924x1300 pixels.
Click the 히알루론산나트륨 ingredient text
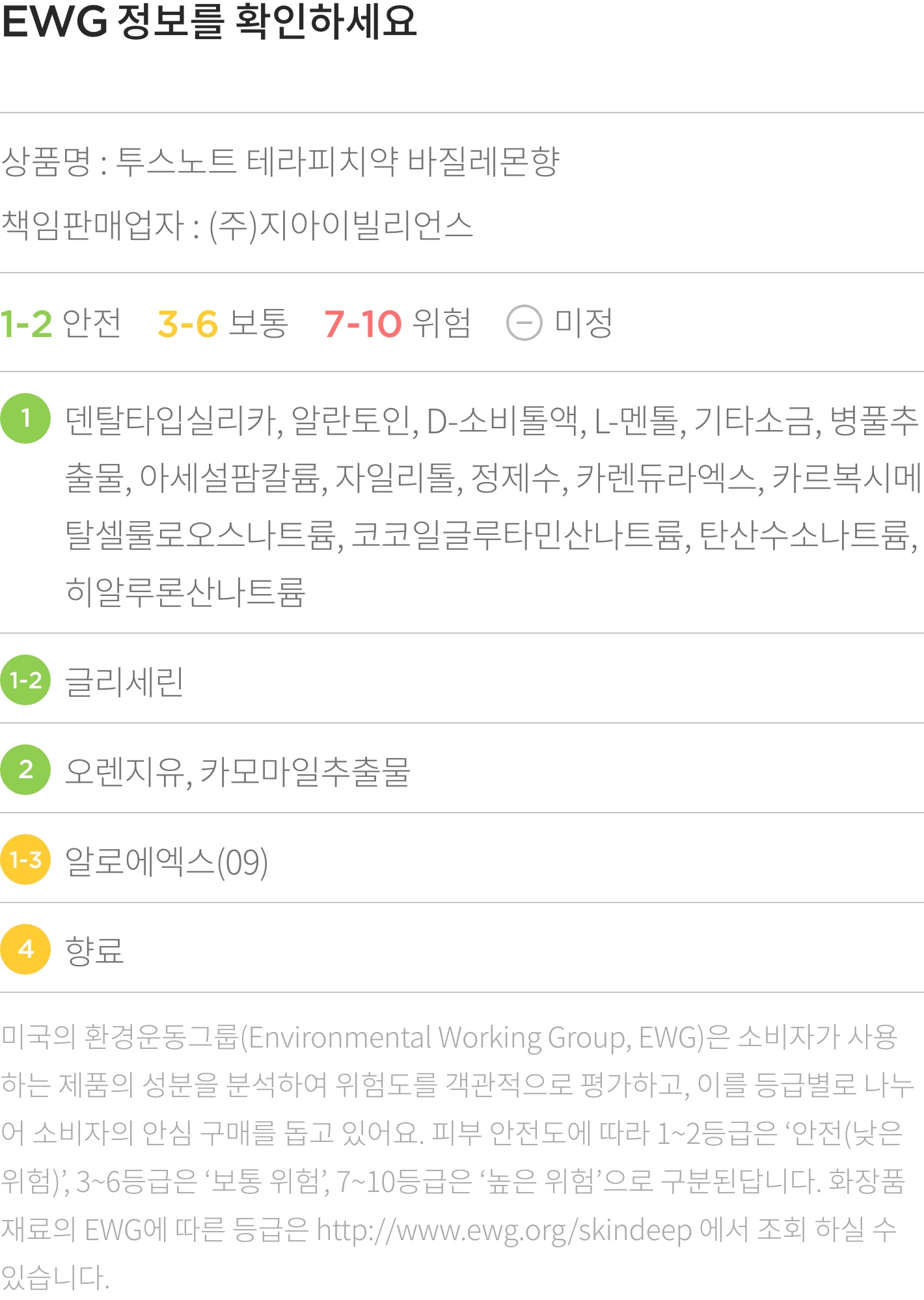185,591
